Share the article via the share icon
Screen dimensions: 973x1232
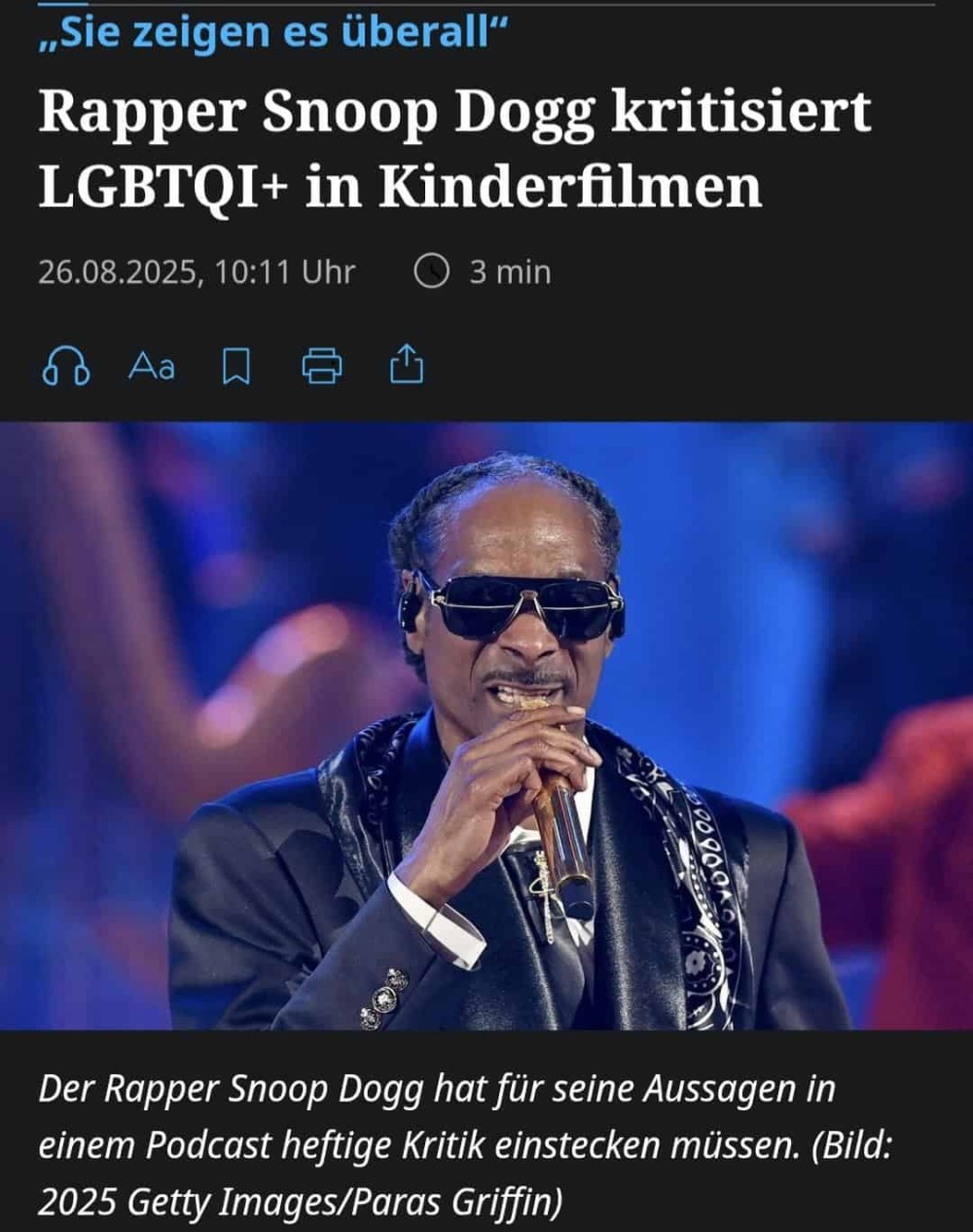(407, 365)
